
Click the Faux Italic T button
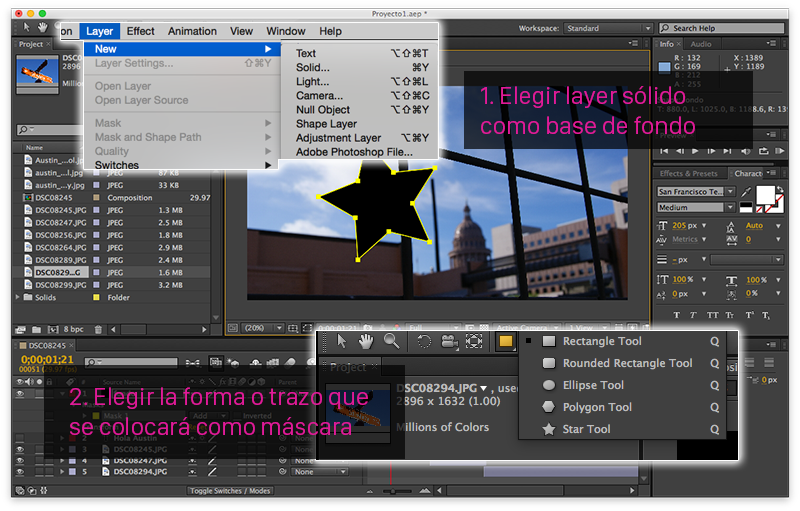coord(693,315)
